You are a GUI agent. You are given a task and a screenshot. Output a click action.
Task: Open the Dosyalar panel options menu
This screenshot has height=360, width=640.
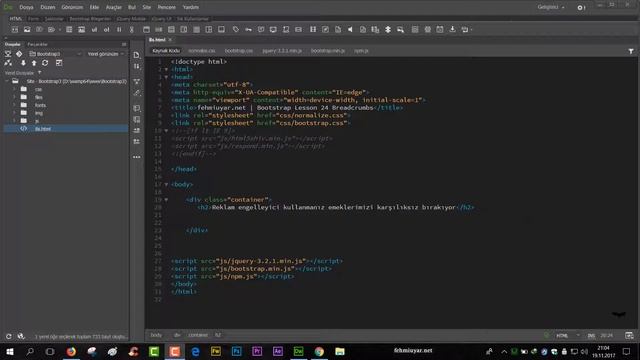pyautogui.click(x=124, y=44)
